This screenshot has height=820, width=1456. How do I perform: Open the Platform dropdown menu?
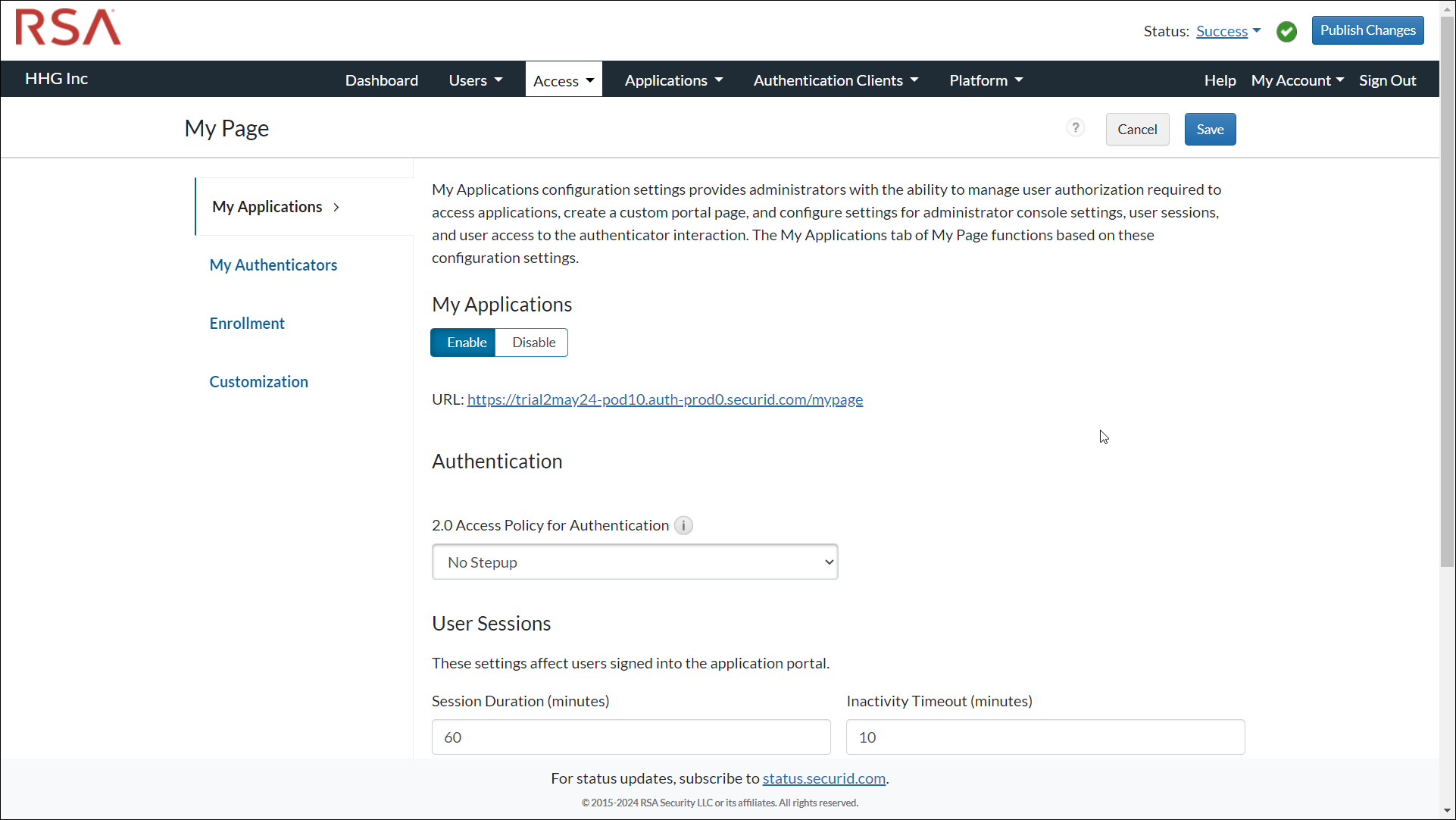coord(985,80)
